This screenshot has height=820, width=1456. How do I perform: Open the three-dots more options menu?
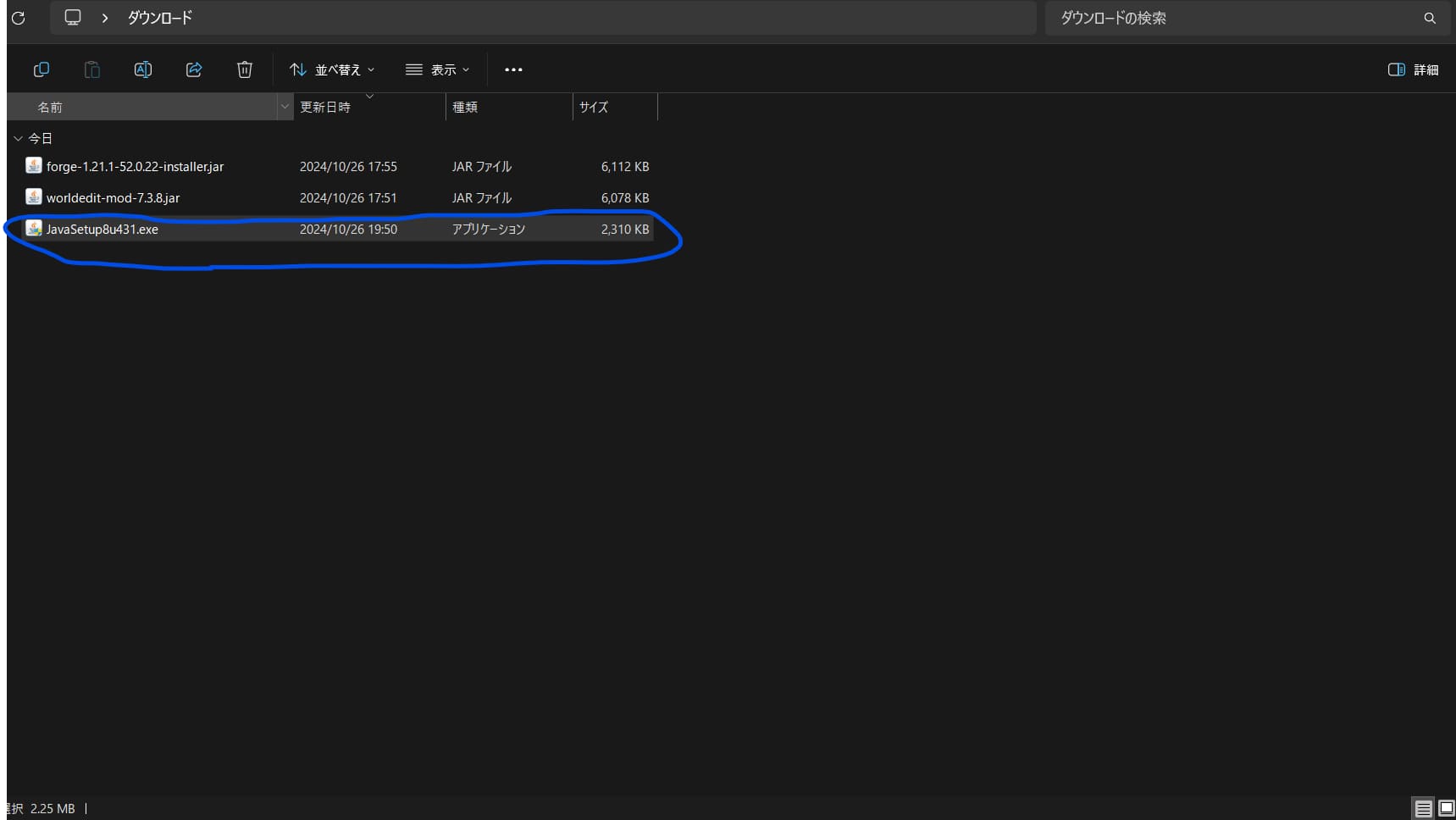513,69
